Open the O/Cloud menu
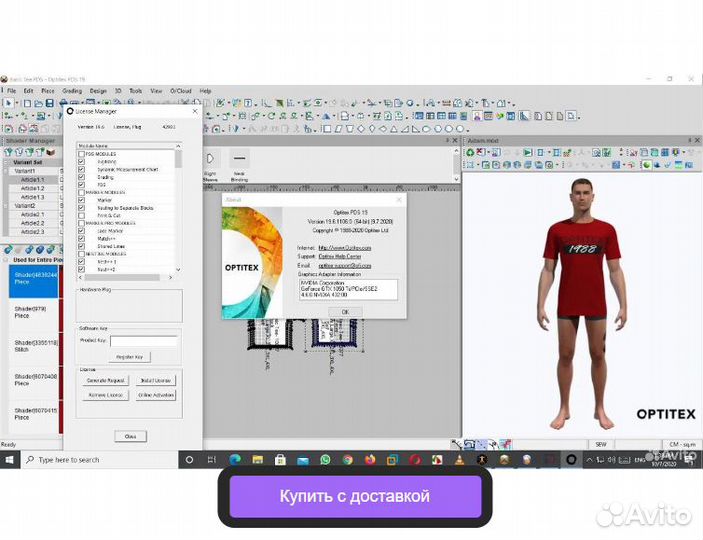Viewport: 703px width, 540px height. [180, 91]
